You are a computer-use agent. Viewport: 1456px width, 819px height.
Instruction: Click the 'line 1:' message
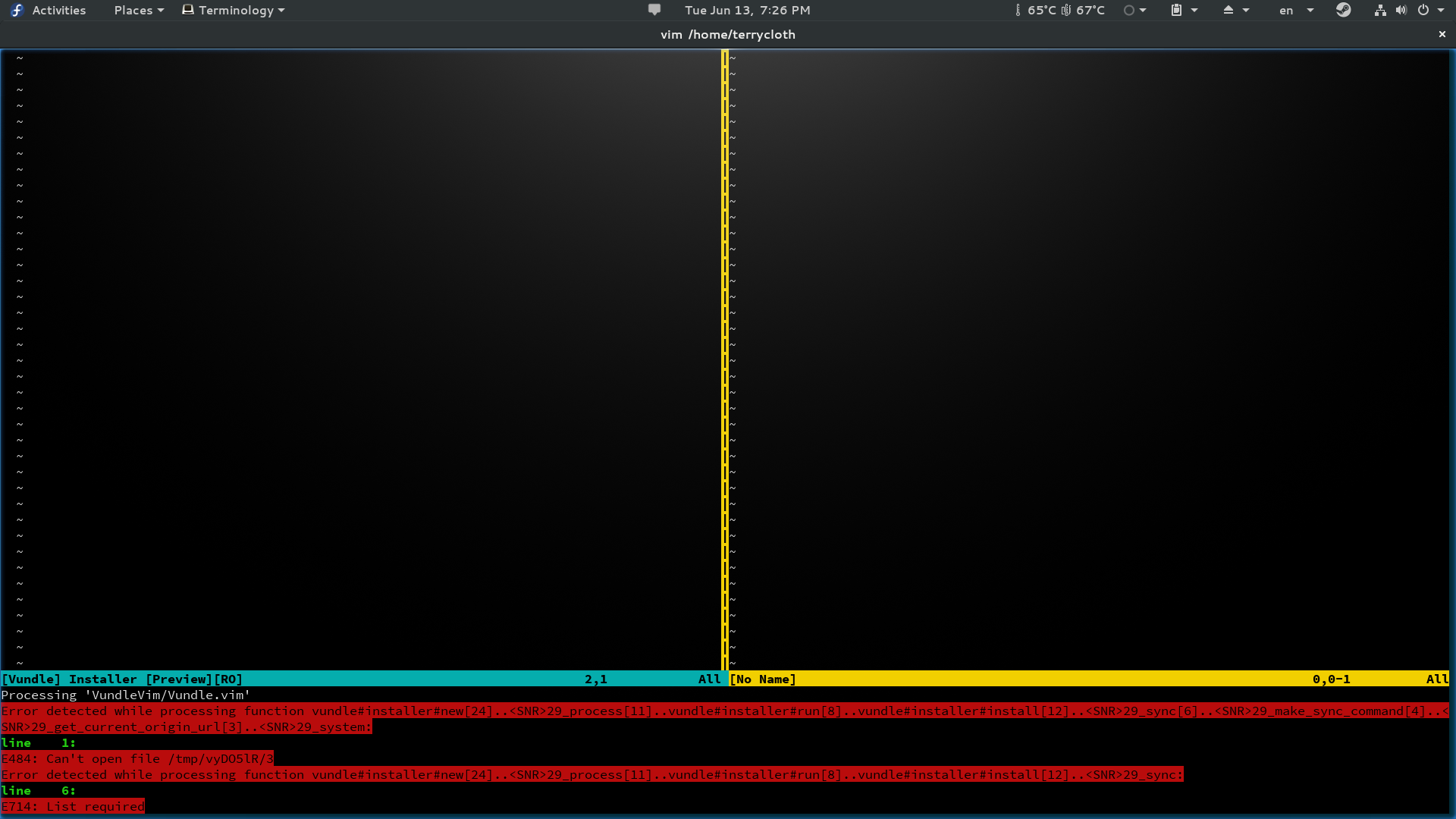pos(39,742)
